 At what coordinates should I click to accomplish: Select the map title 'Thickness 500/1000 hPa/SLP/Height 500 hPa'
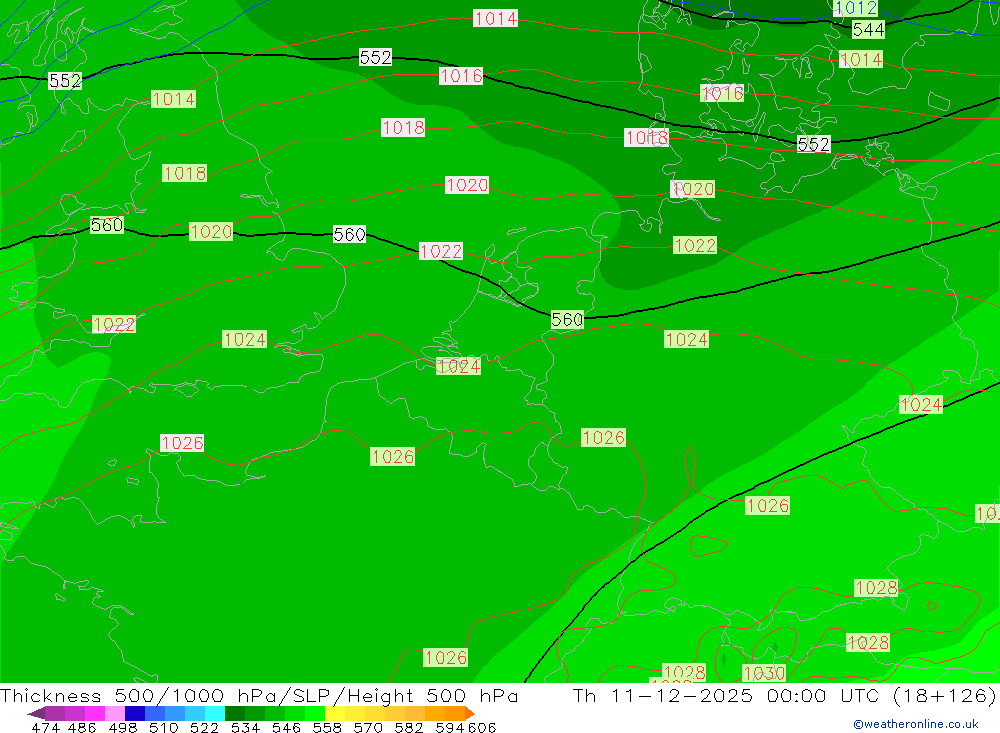[259, 695]
